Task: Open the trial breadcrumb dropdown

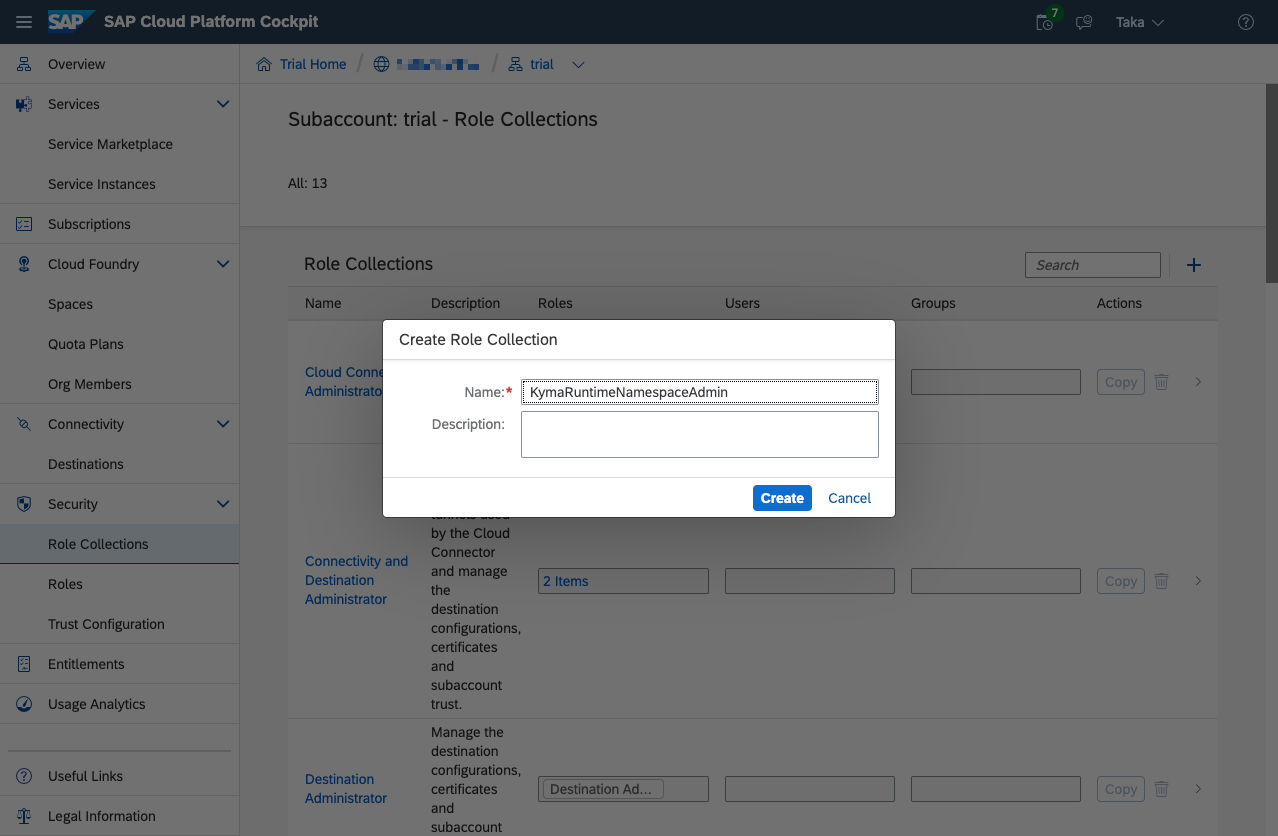Action: pos(578,65)
